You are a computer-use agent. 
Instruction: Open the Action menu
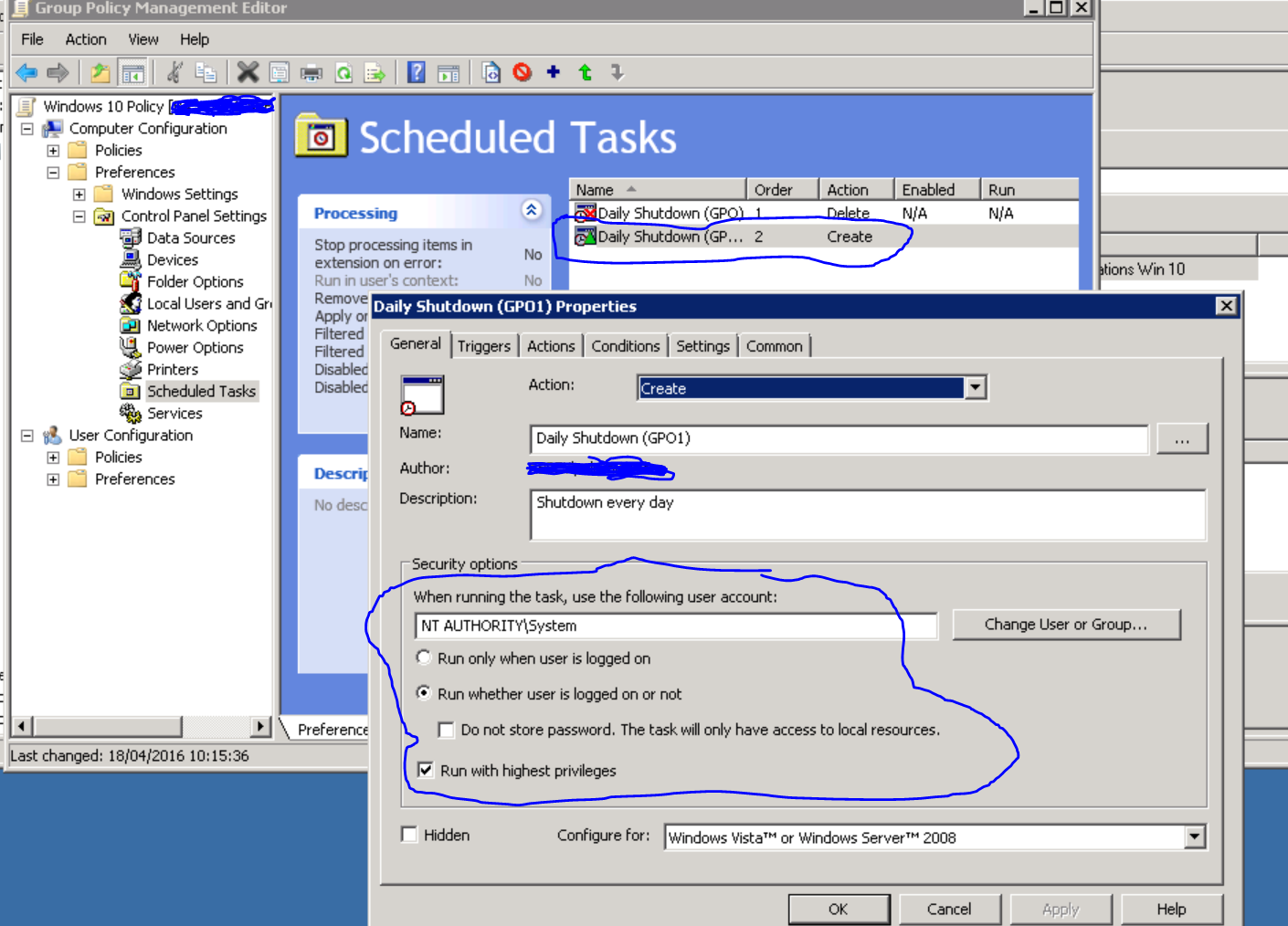(x=86, y=39)
